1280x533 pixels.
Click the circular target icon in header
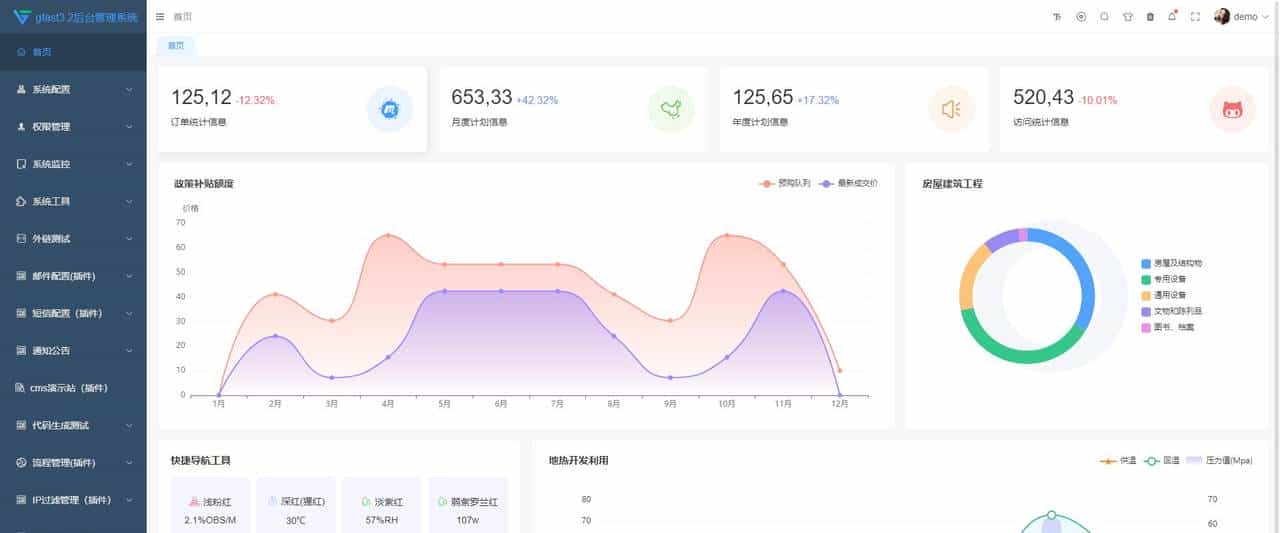tap(1081, 17)
